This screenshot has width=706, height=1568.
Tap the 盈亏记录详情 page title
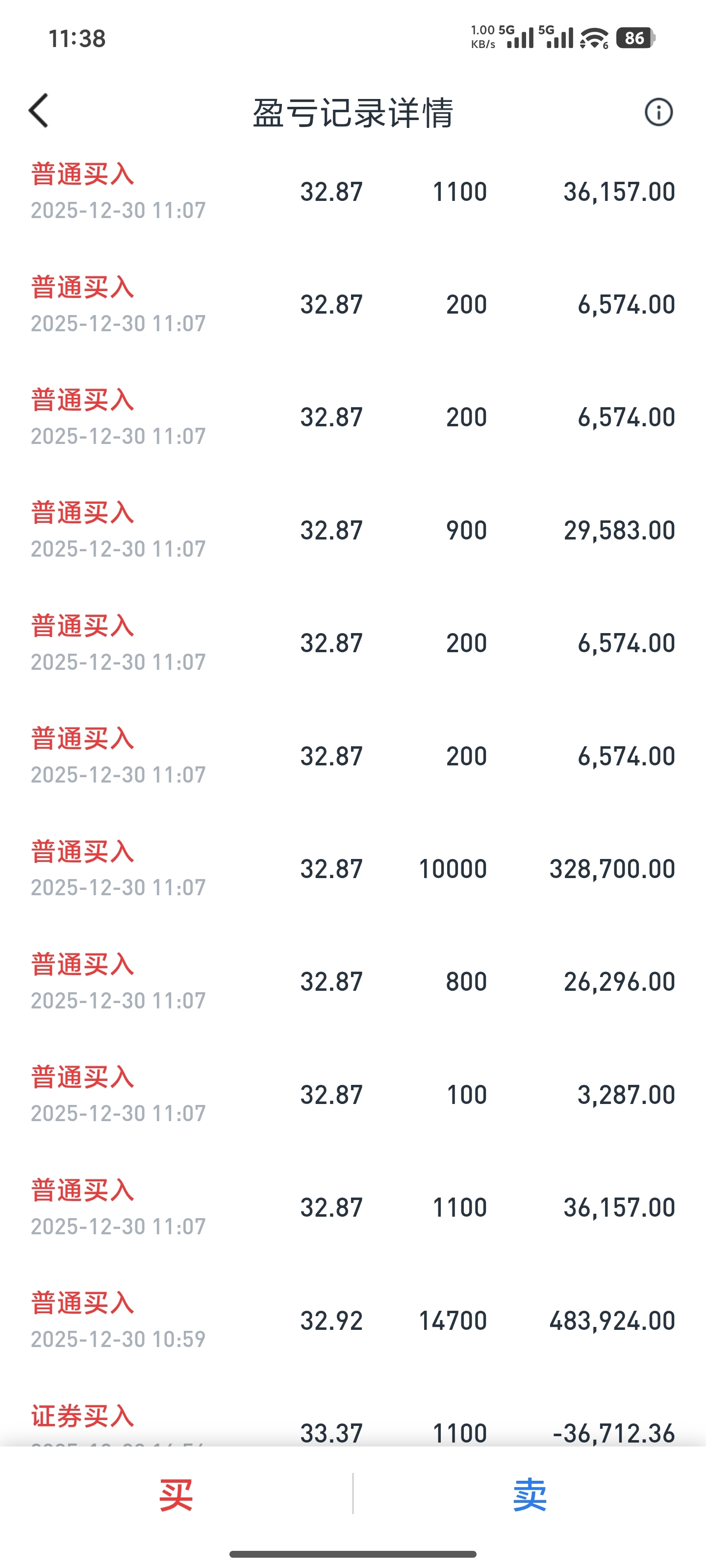pos(353,113)
